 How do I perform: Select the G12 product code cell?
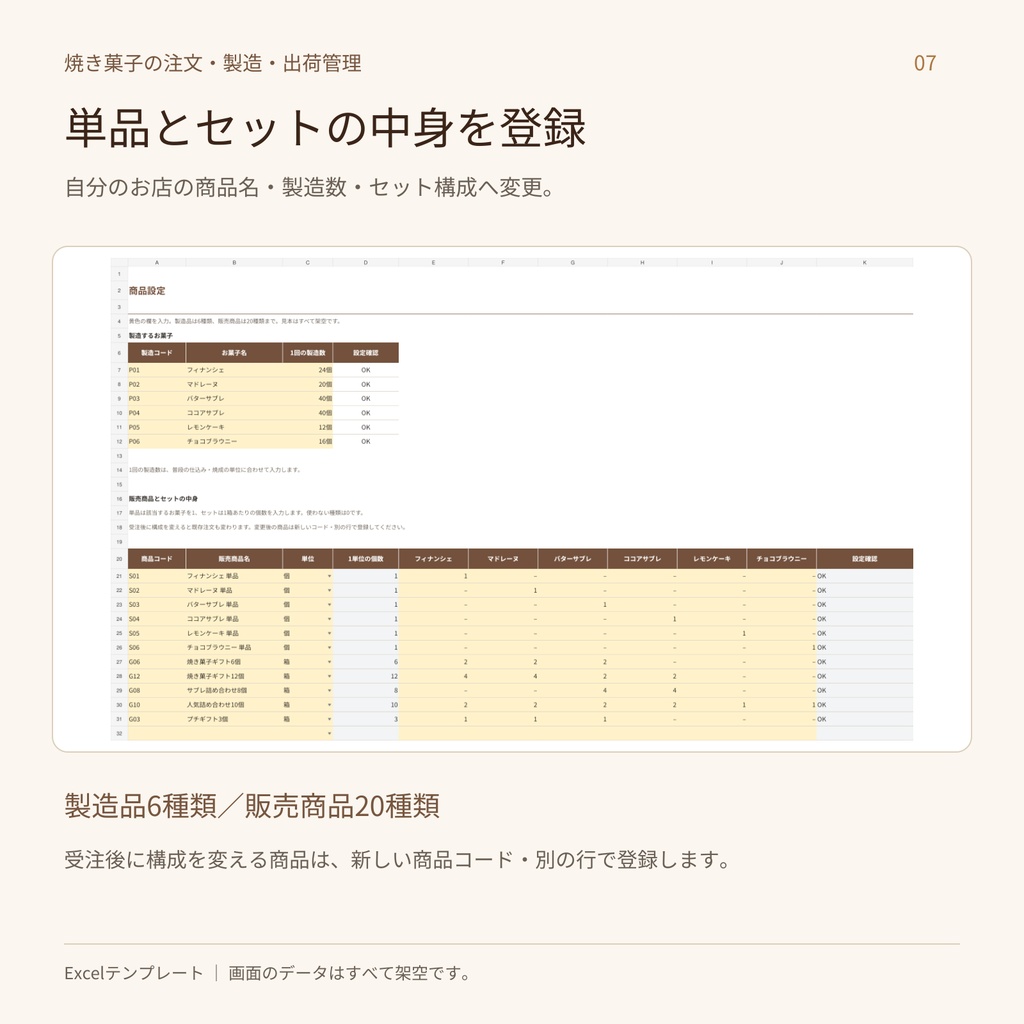[157, 677]
